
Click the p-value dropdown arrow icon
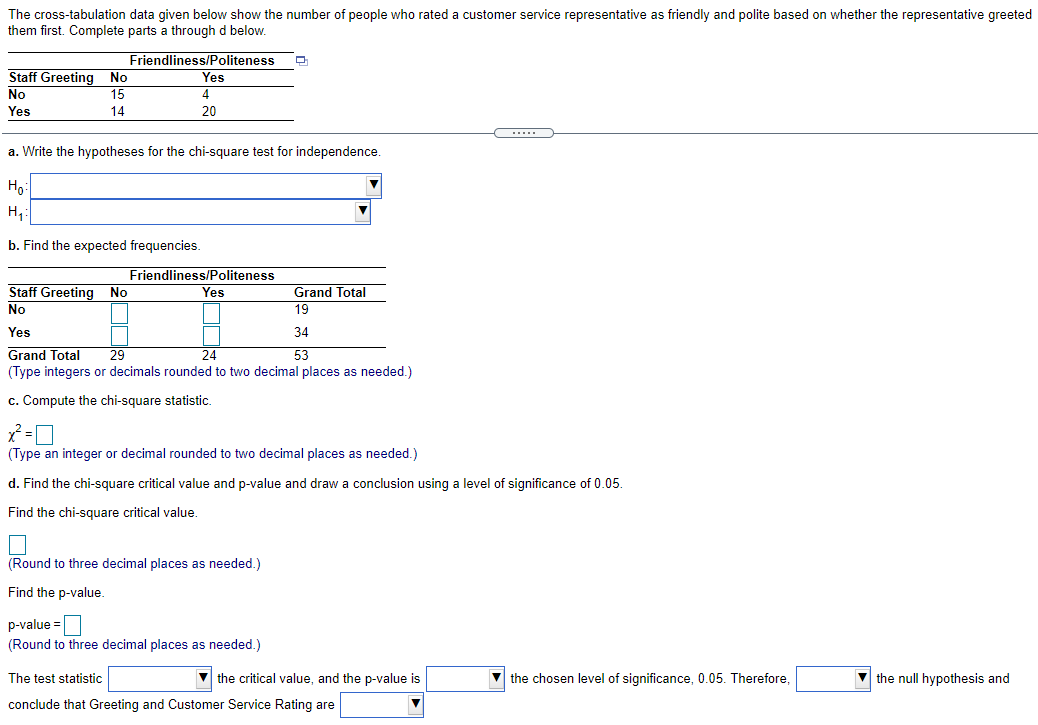(x=497, y=678)
